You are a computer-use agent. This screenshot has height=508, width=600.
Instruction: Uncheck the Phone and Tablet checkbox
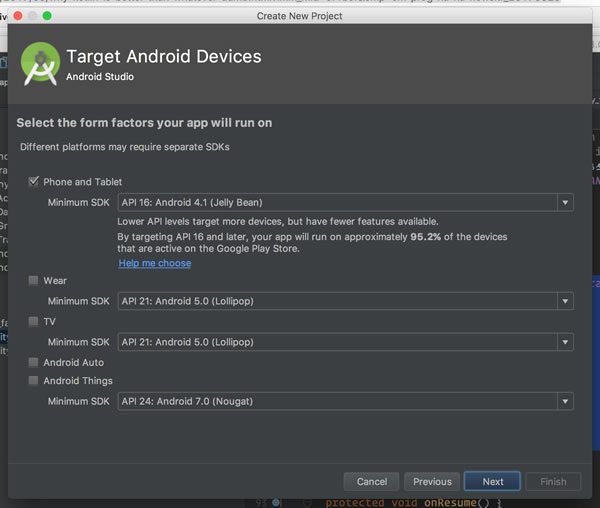[x=34, y=182]
